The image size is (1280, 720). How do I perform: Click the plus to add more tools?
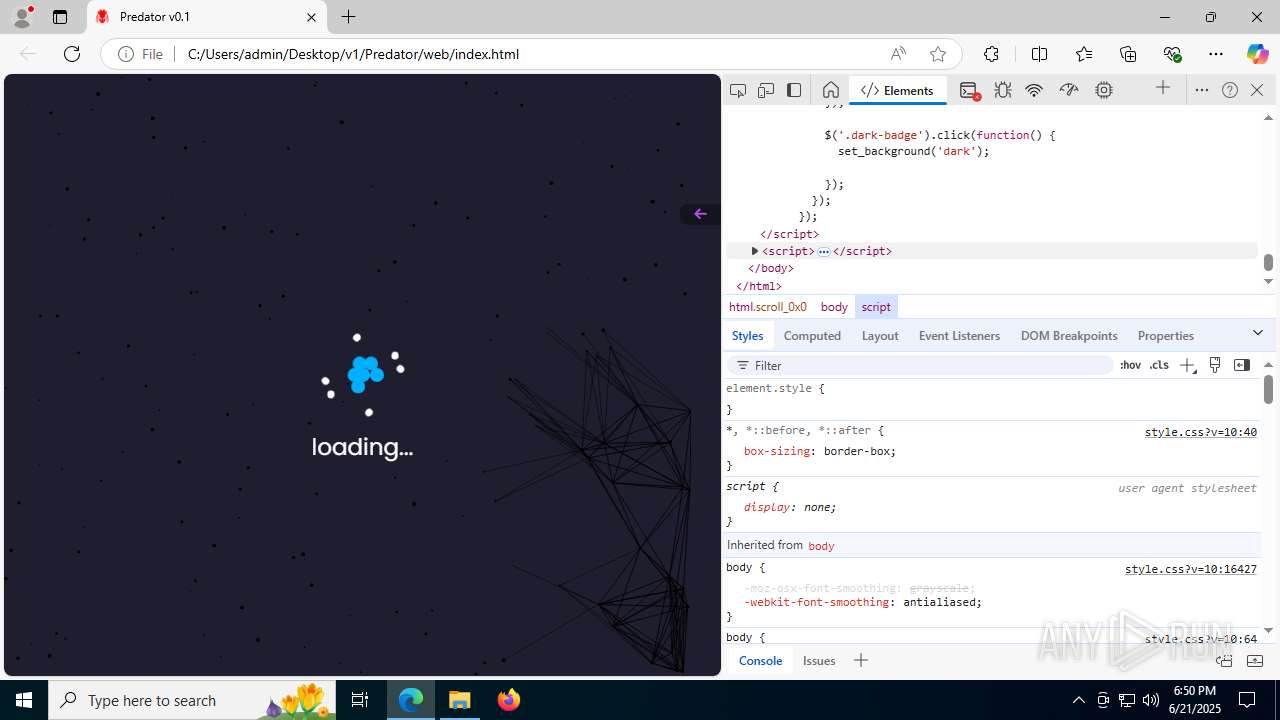point(1163,88)
